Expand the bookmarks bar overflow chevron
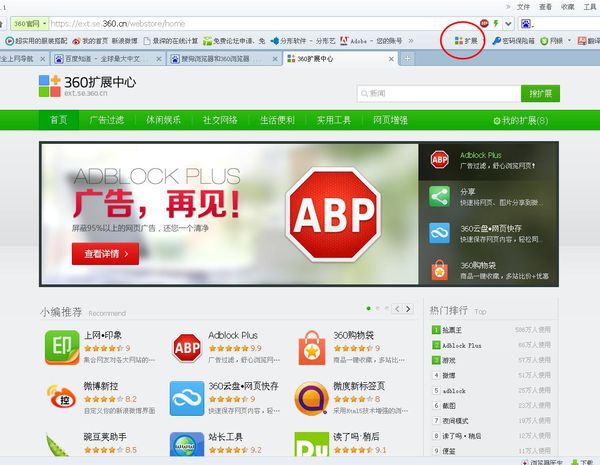Screen dimensions: 600x465 click(x=411, y=41)
